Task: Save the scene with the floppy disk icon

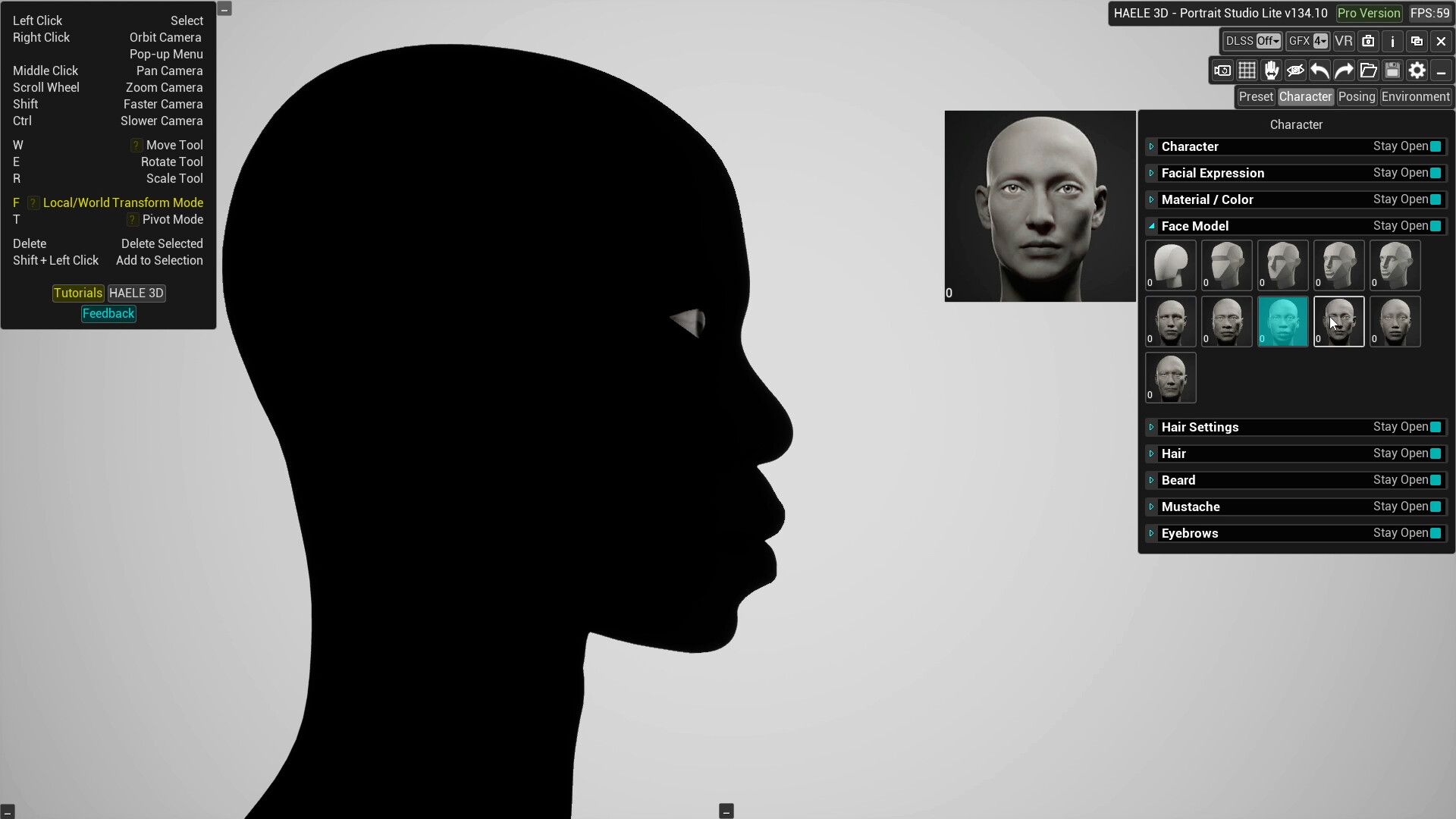Action: [x=1392, y=71]
